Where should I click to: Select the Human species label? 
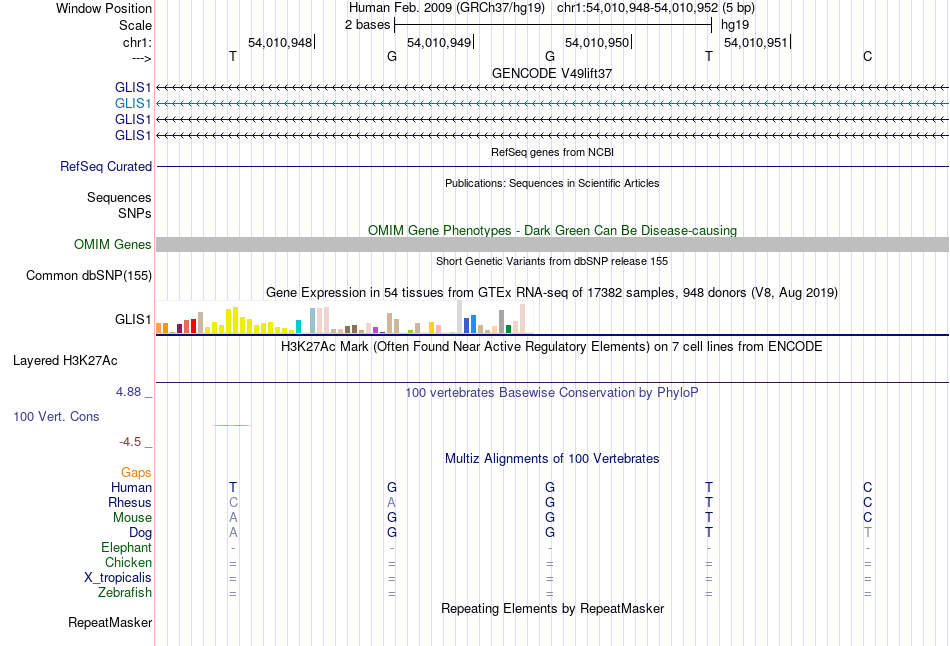coord(131,488)
